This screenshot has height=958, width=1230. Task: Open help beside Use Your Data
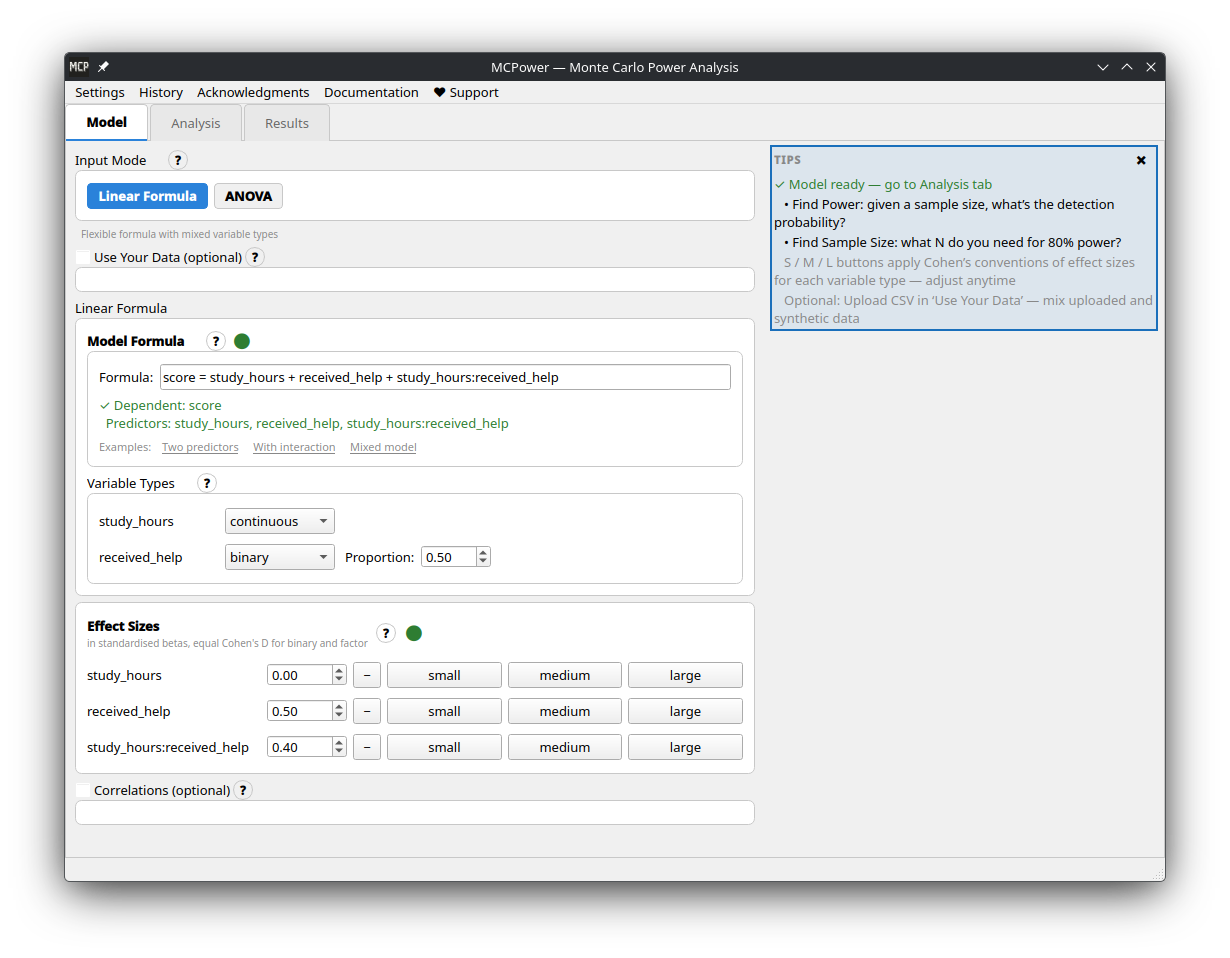(x=255, y=257)
